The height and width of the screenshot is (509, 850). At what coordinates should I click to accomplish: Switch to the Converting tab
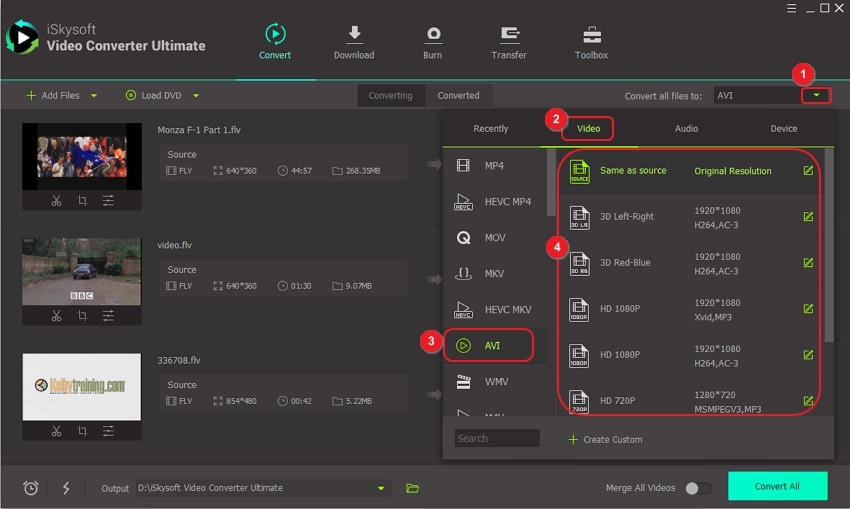click(x=390, y=95)
